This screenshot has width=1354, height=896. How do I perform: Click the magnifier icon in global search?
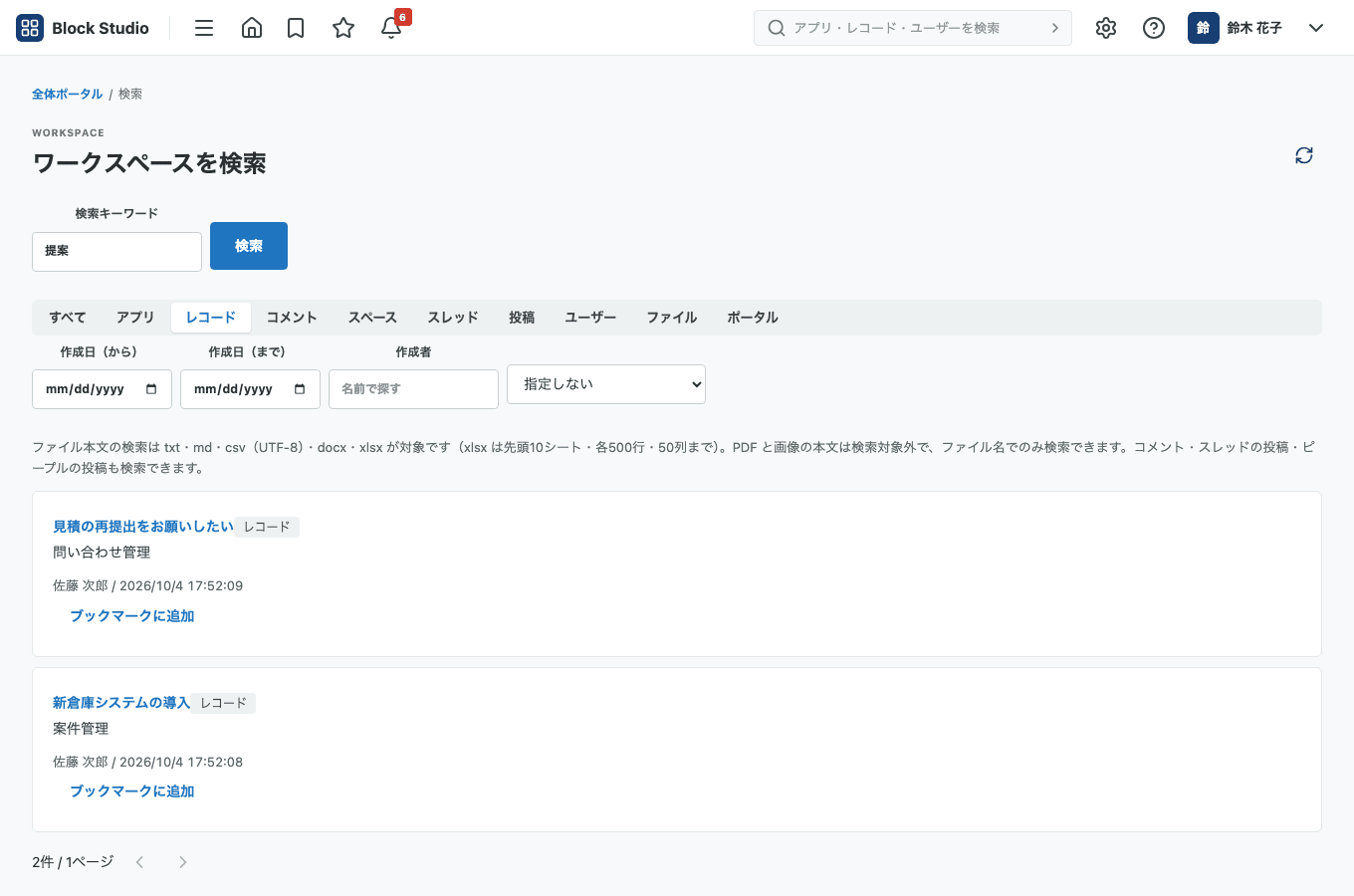click(777, 28)
